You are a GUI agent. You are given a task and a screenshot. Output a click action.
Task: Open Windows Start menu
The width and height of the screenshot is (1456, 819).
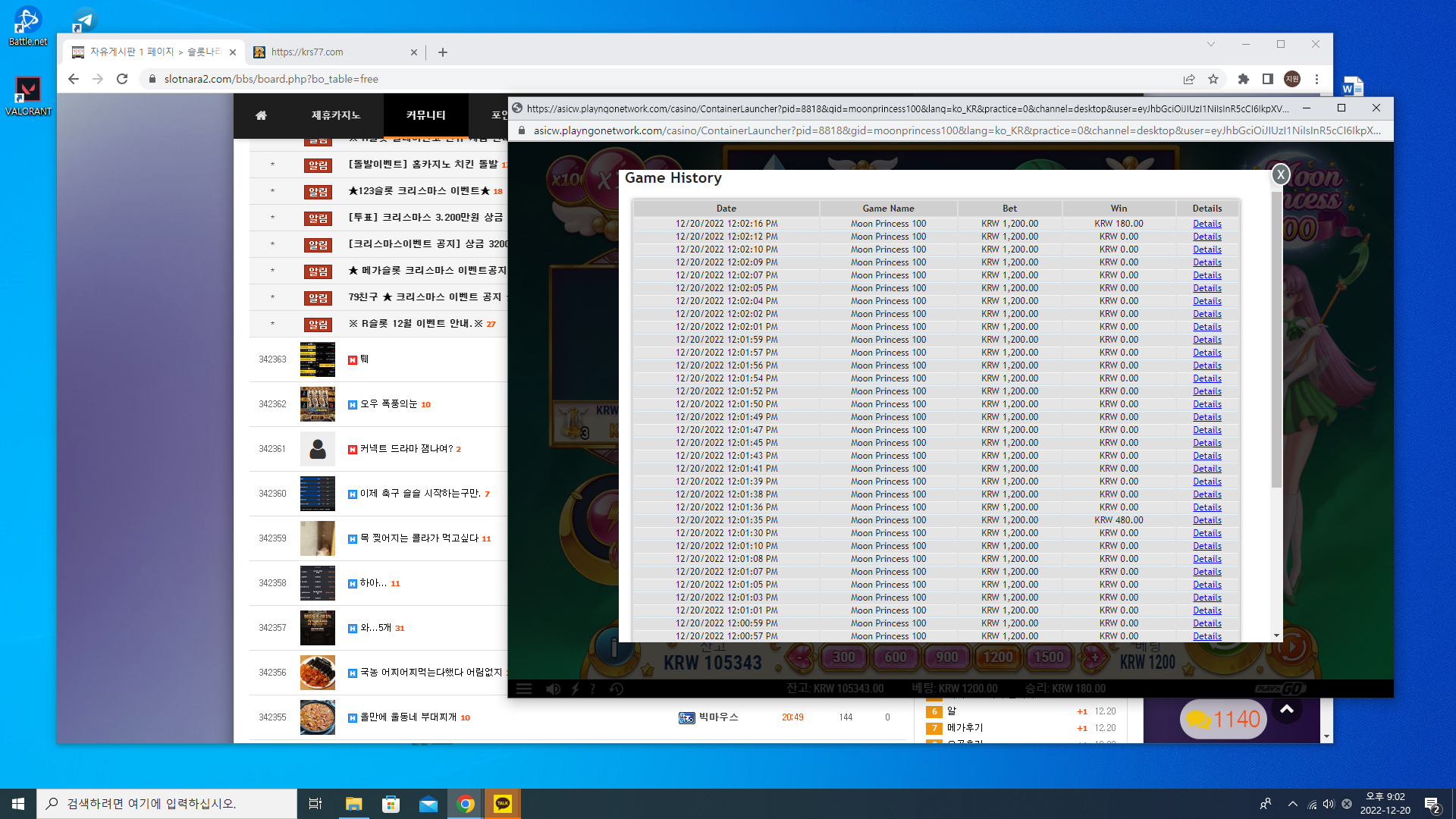[x=18, y=804]
